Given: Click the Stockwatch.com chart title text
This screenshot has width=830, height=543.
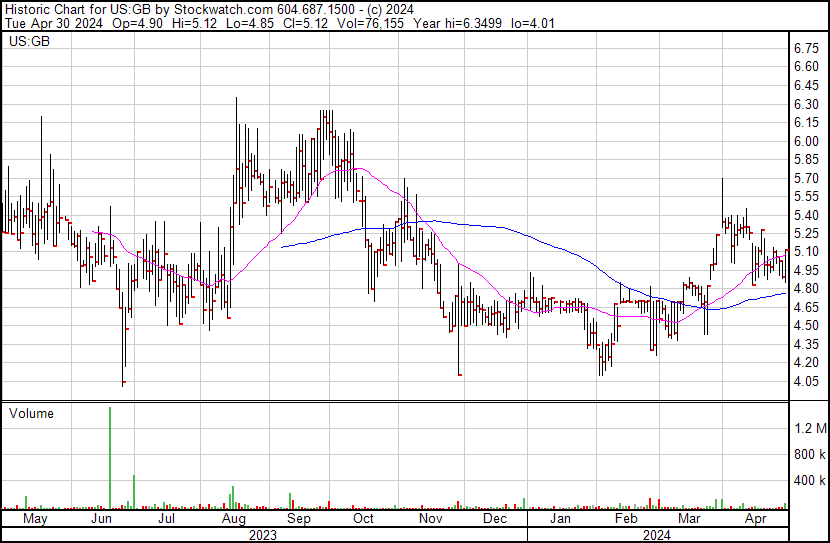Looking at the screenshot, I should pyautogui.click(x=224, y=10).
